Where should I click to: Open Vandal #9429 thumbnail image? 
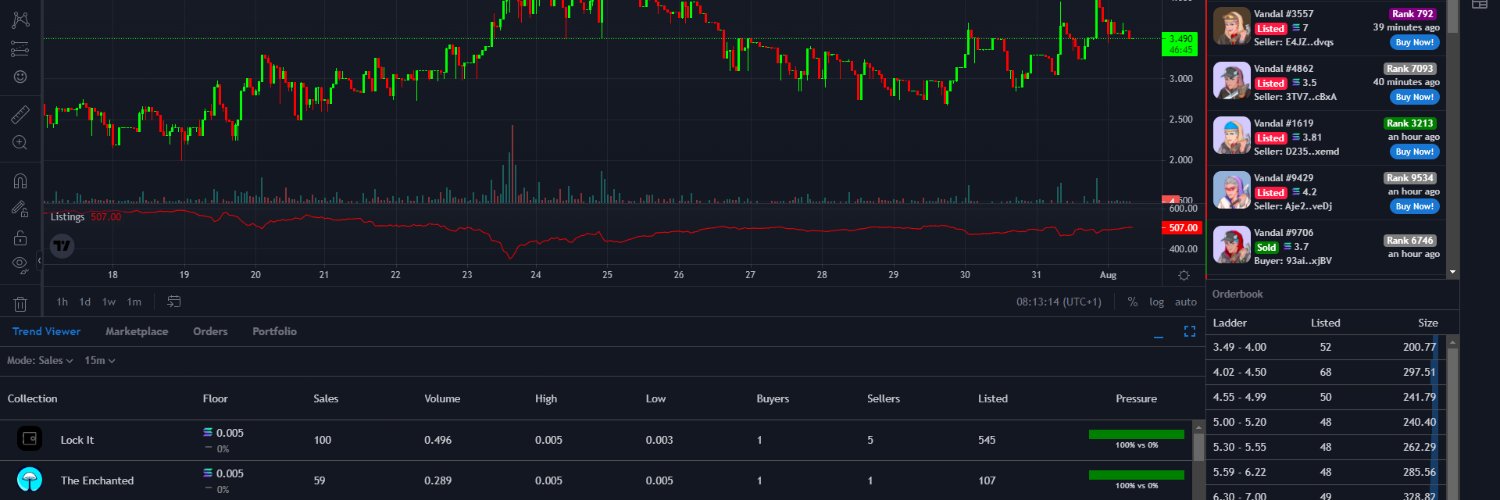pos(1231,190)
